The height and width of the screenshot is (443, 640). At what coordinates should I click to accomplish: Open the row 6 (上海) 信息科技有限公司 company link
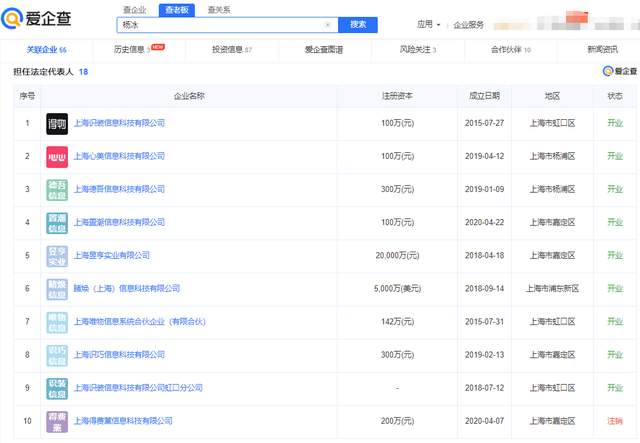127,289
